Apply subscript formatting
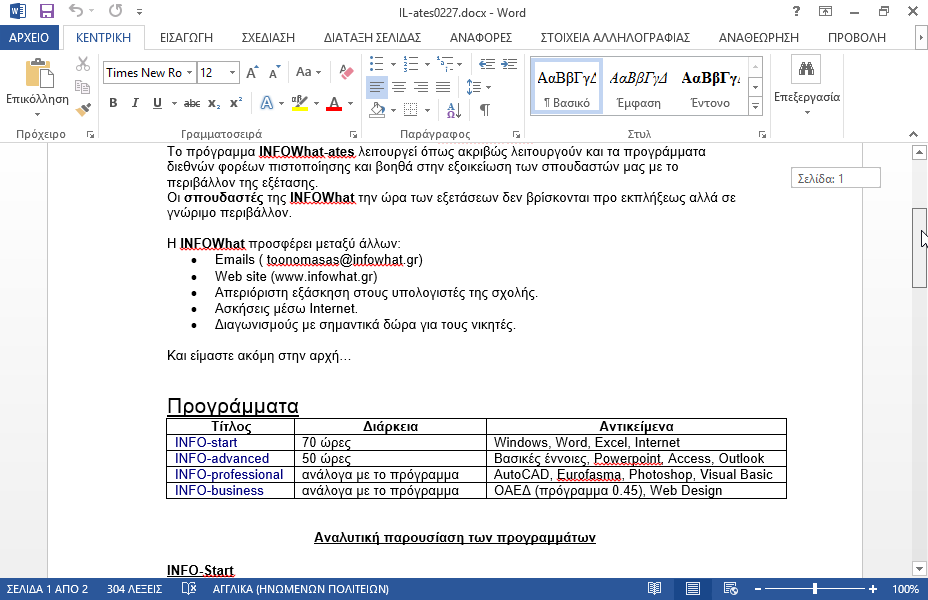Screen dimensions: 928x600 (214, 103)
